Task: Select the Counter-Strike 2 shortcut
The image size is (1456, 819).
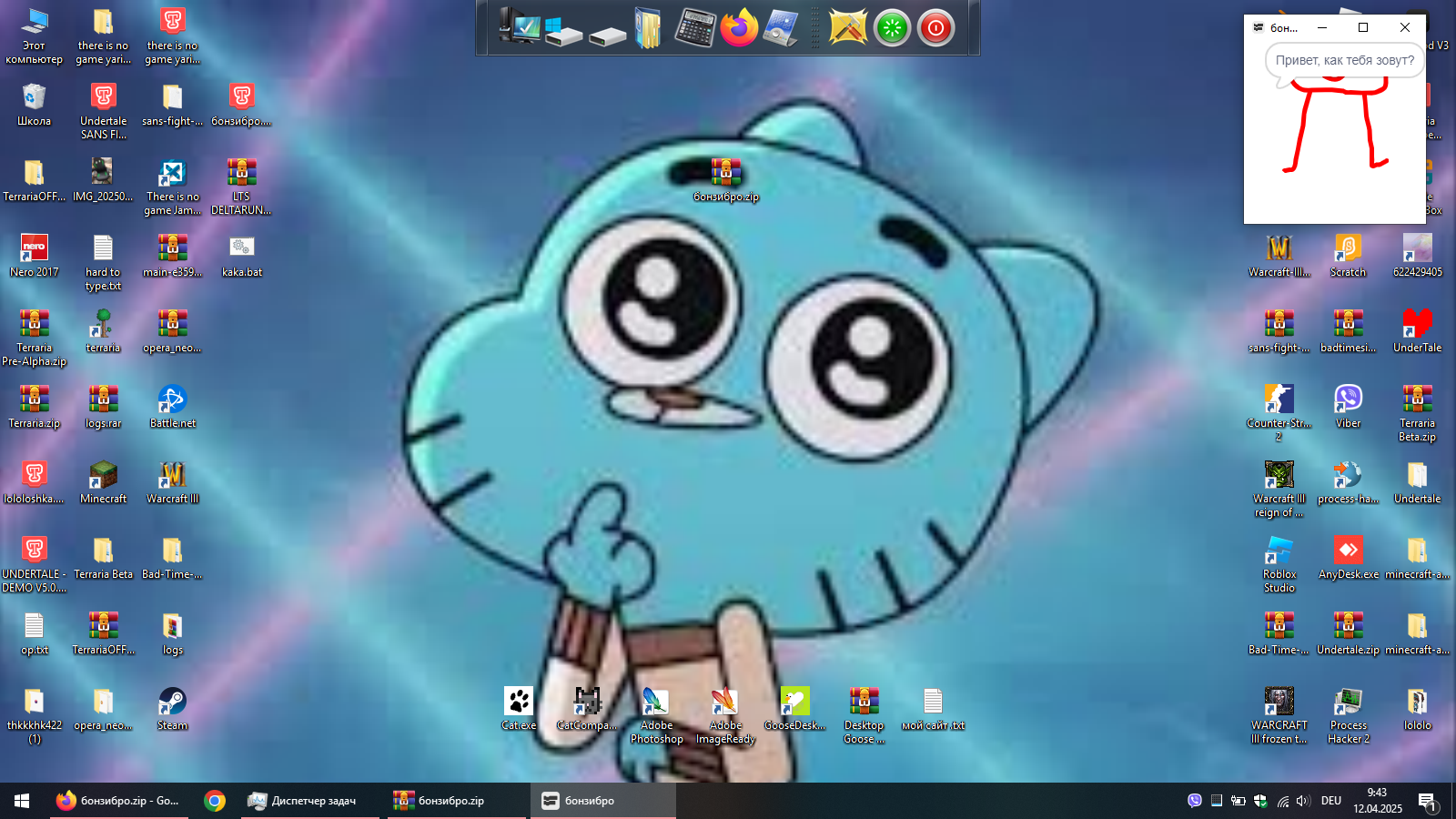Action: 1279,413
